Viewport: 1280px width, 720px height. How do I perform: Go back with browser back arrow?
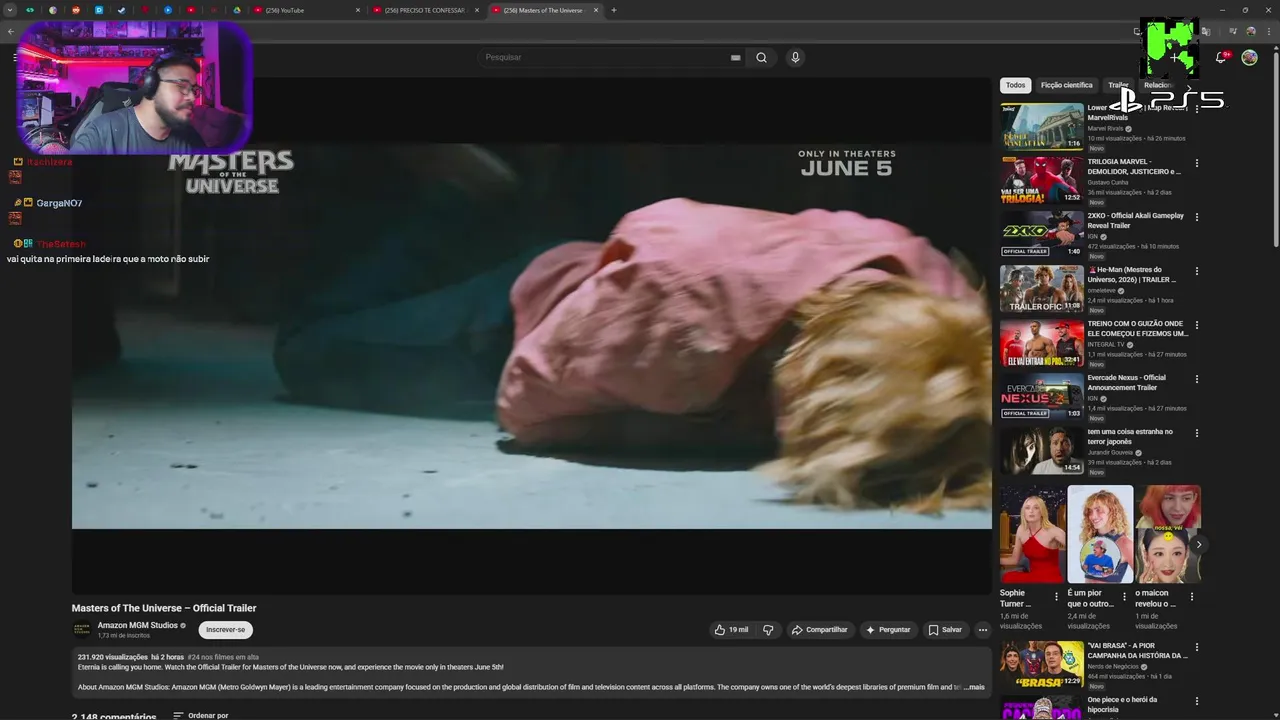click(11, 31)
